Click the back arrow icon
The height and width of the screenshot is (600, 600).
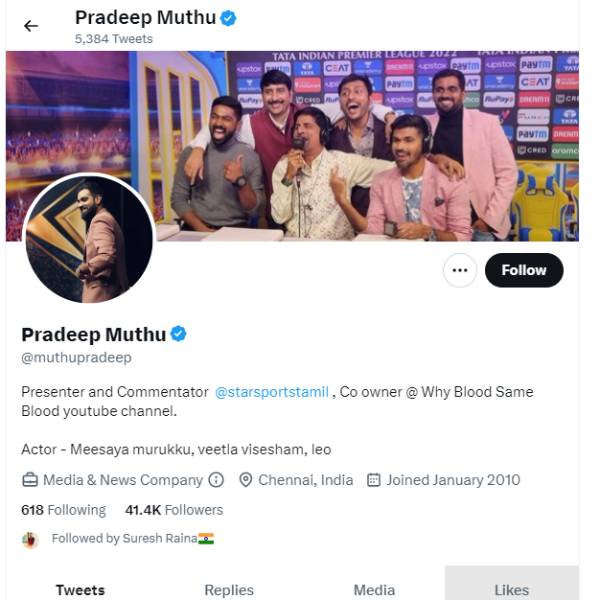coord(31,26)
